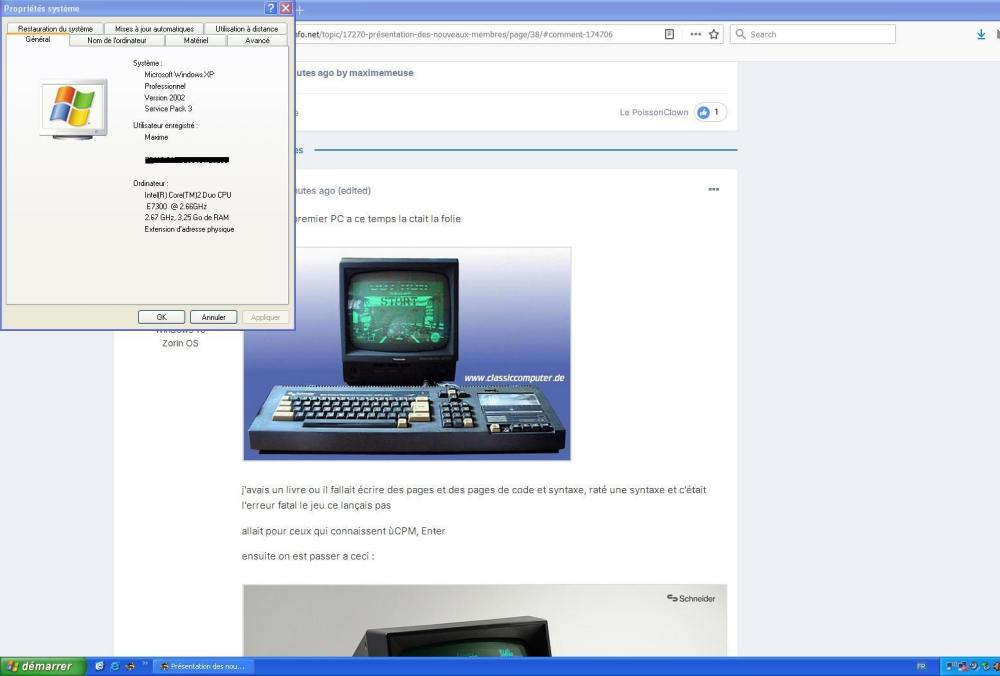Select Présentation des nou... taskbar button
The image size is (1000, 676).
pos(203,666)
